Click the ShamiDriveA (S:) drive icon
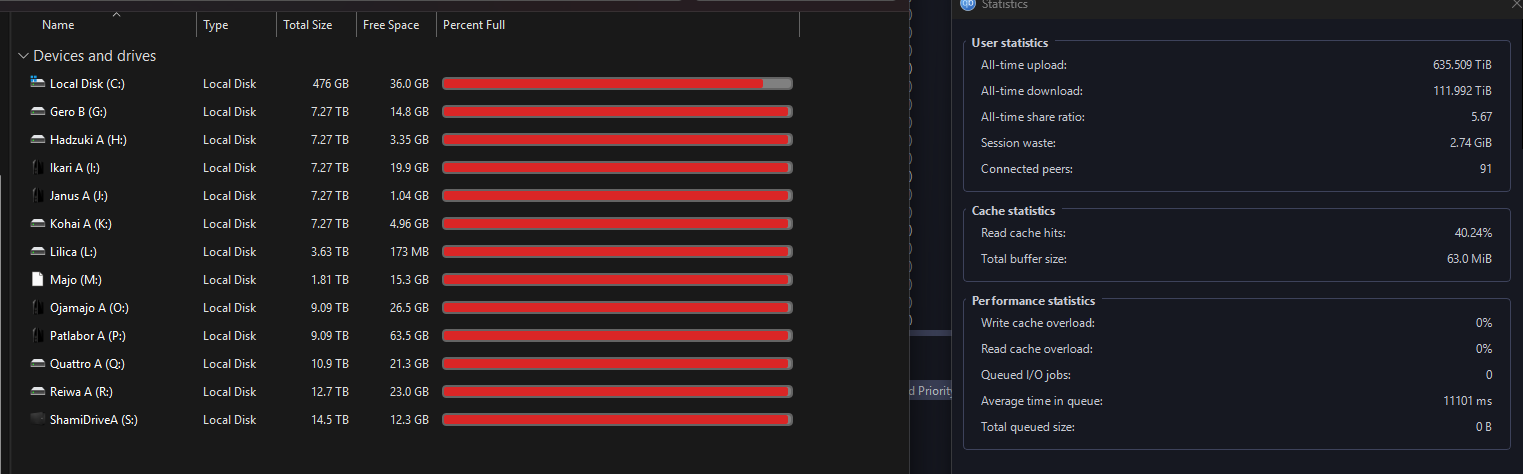 38,419
